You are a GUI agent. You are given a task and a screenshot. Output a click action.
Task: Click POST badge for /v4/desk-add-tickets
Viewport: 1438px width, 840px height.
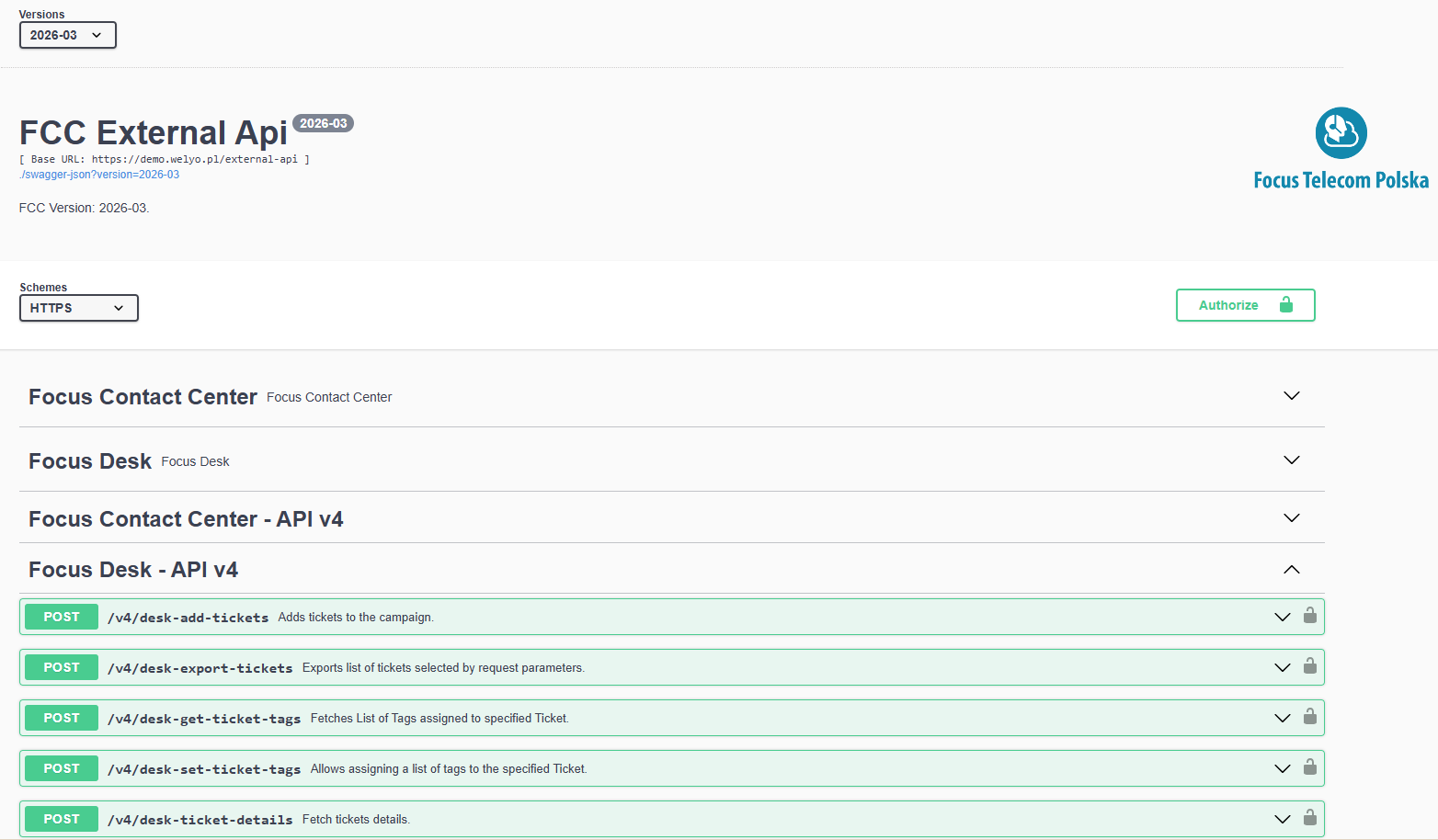pos(62,617)
